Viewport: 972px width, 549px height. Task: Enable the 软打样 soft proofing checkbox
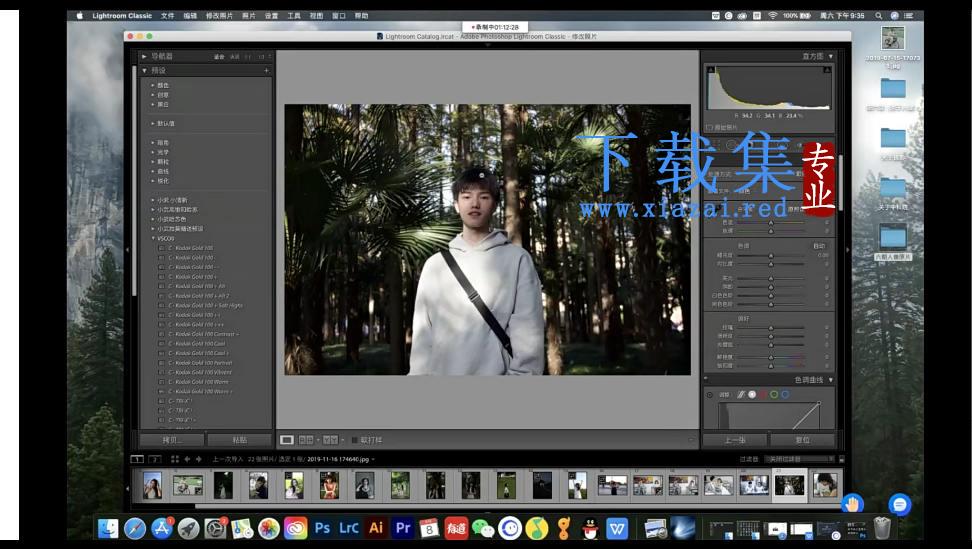coord(355,440)
